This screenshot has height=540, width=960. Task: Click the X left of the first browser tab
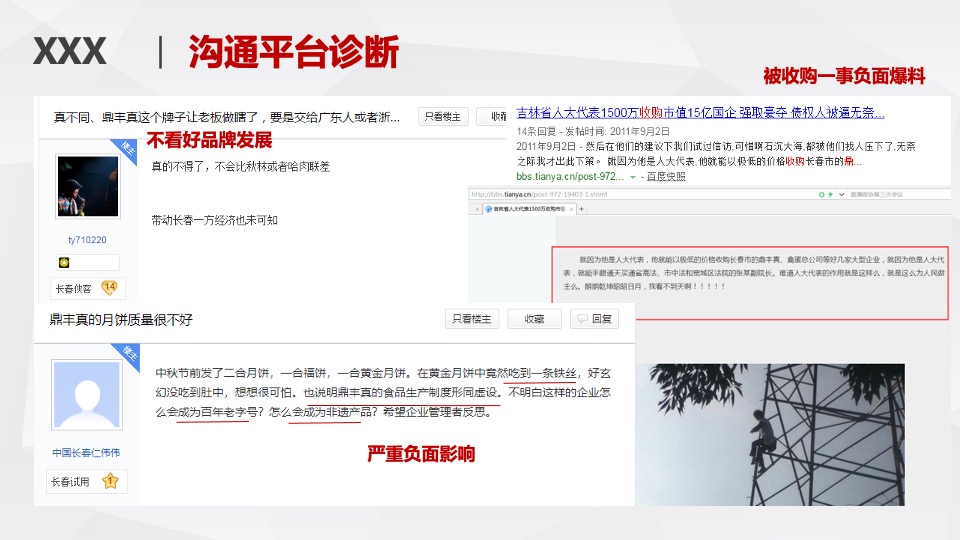click(x=477, y=209)
